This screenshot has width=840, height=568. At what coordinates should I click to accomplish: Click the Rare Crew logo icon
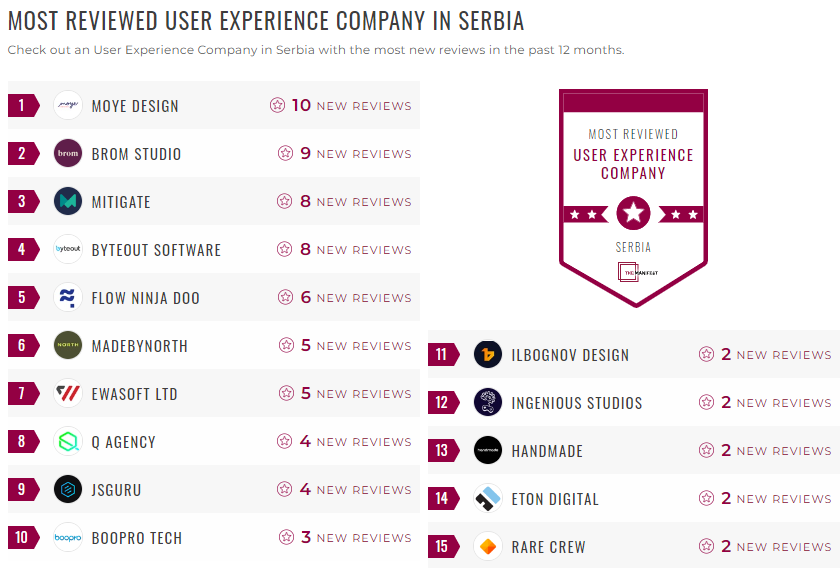(x=488, y=546)
